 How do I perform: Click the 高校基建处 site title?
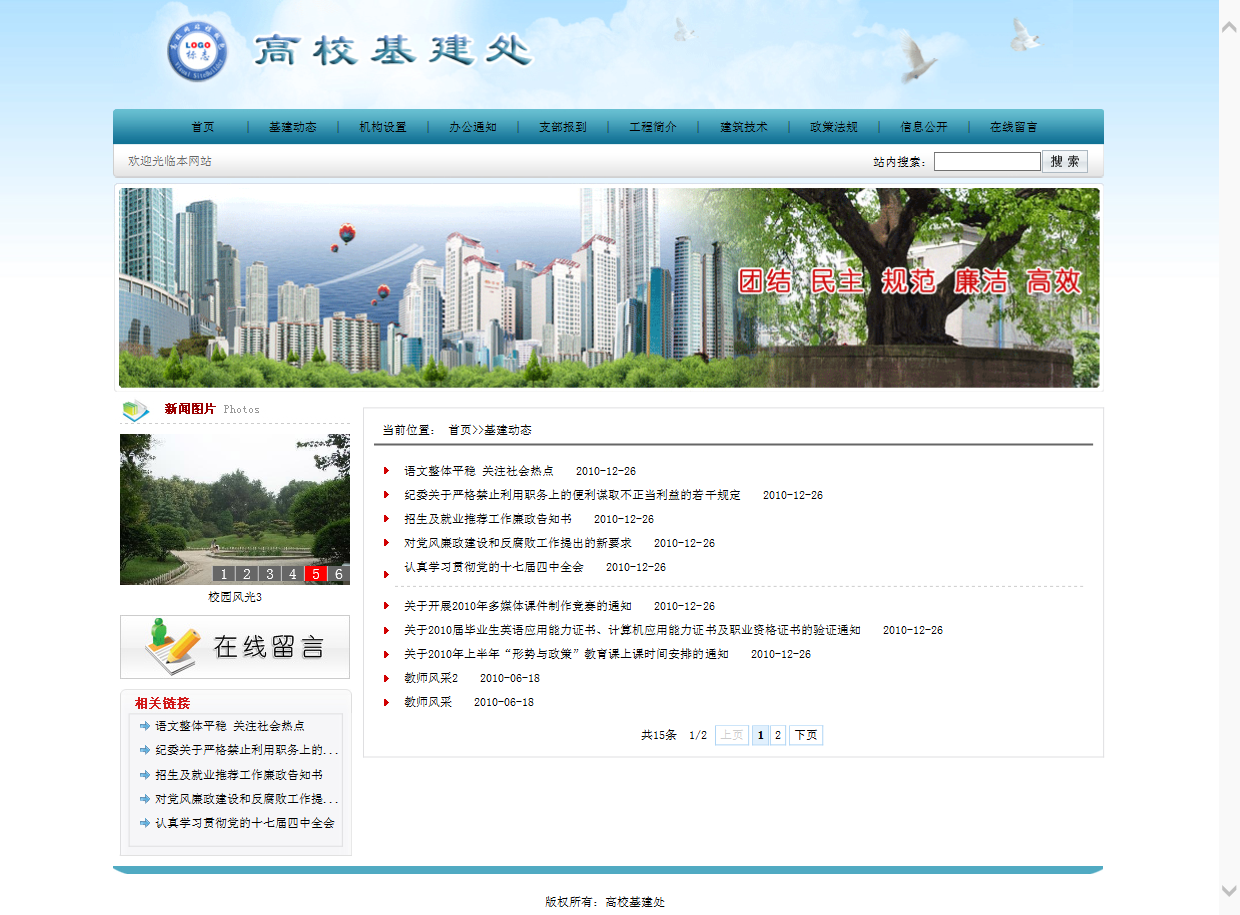[392, 50]
